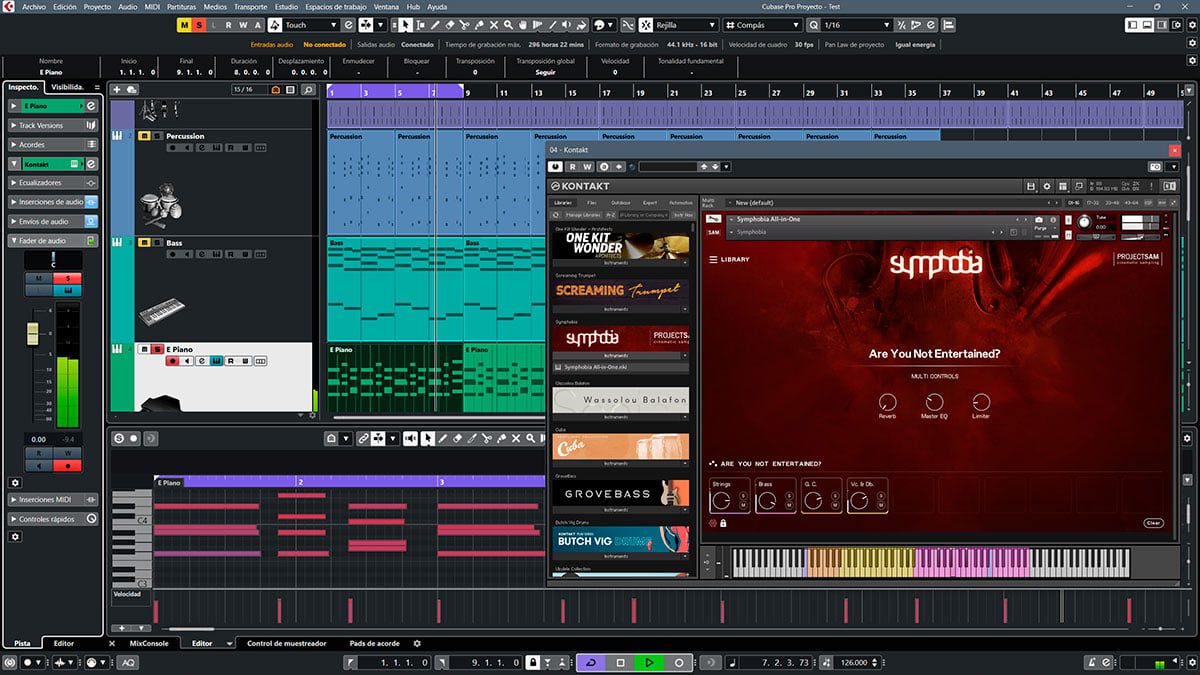
Task: Click the Kontakt save disk icon
Action: [x=1031, y=186]
